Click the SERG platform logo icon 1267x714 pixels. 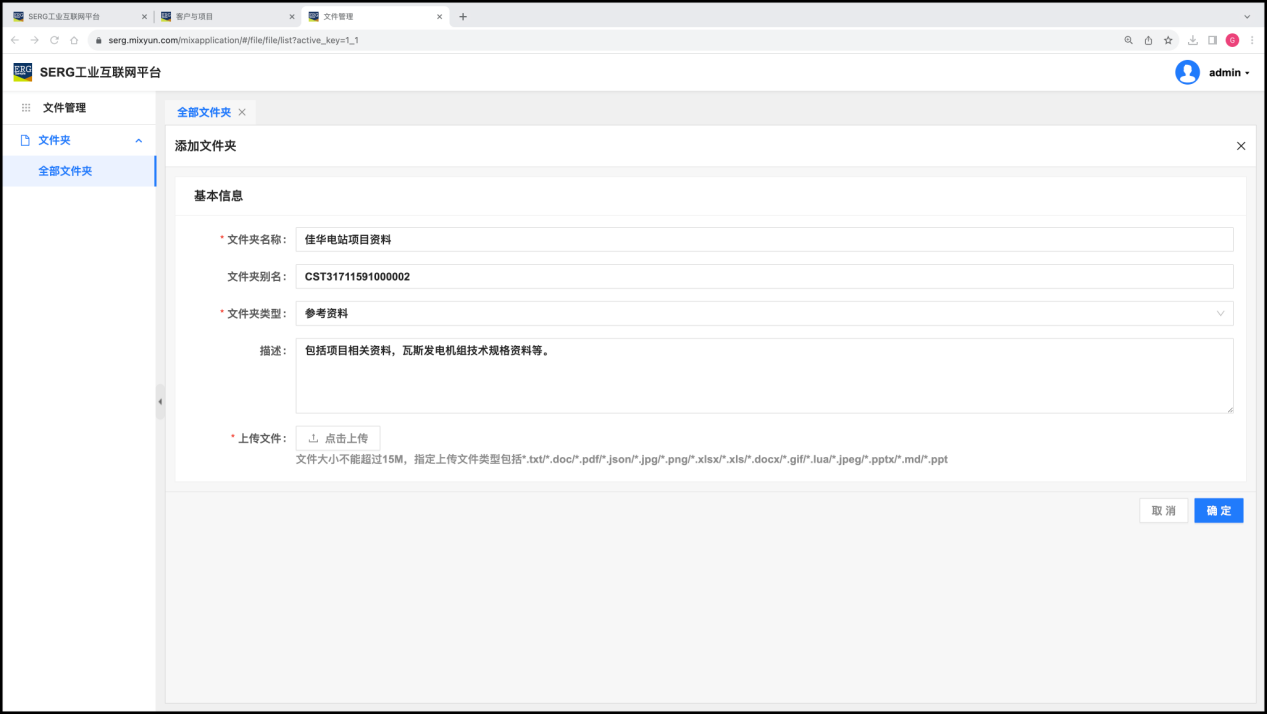[22, 72]
